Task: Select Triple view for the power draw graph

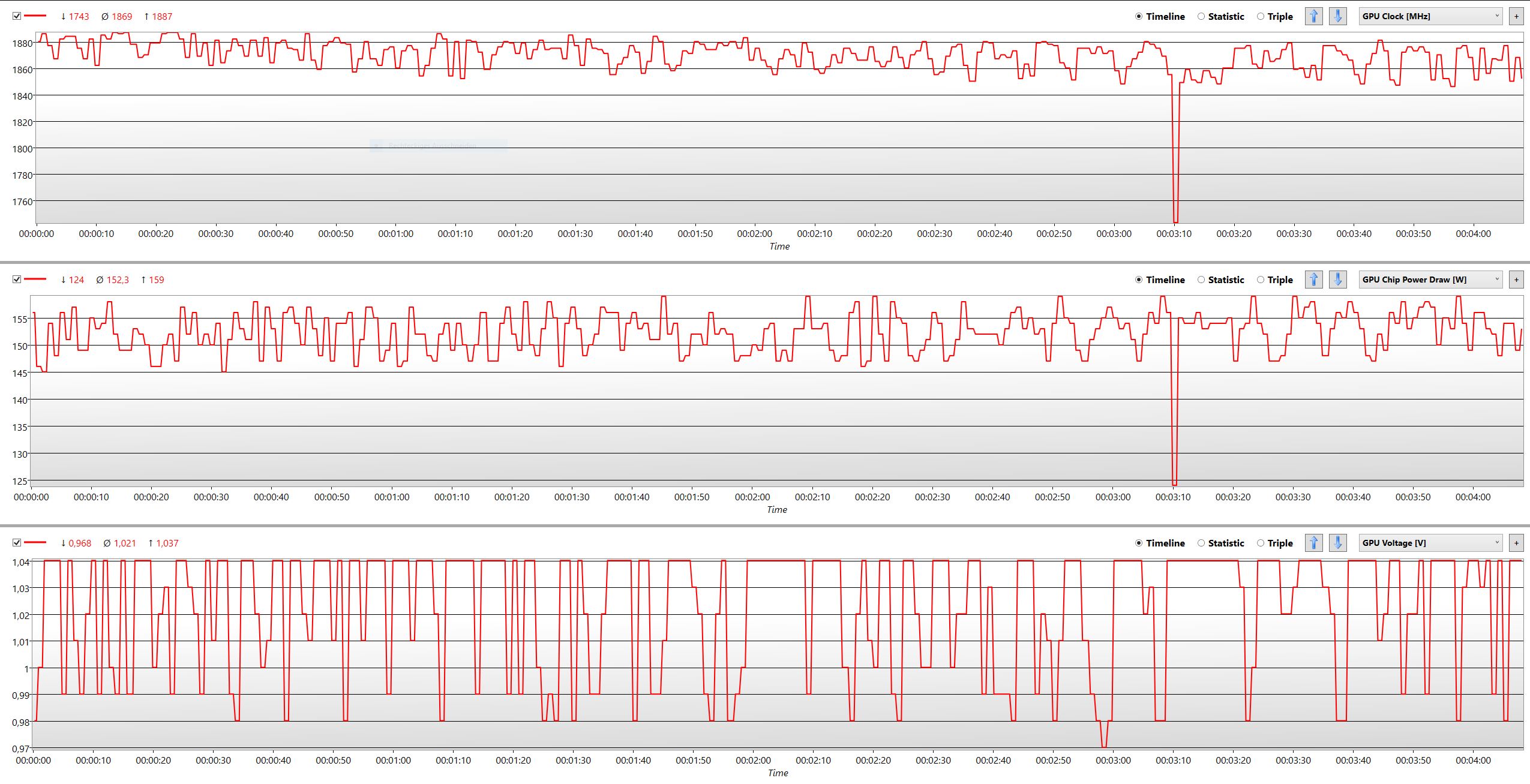Action: 1261,280
